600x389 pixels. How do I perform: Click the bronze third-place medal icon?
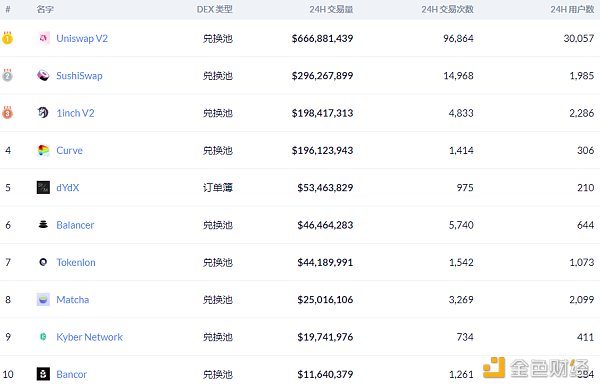click(x=7, y=112)
